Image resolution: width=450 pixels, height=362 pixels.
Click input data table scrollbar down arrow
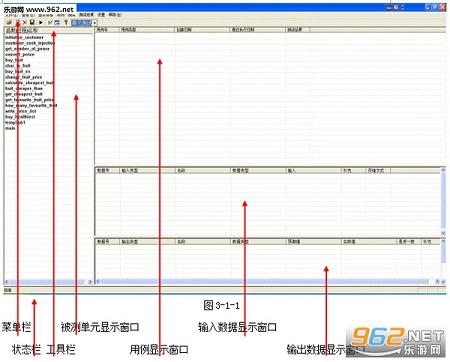coord(443,233)
